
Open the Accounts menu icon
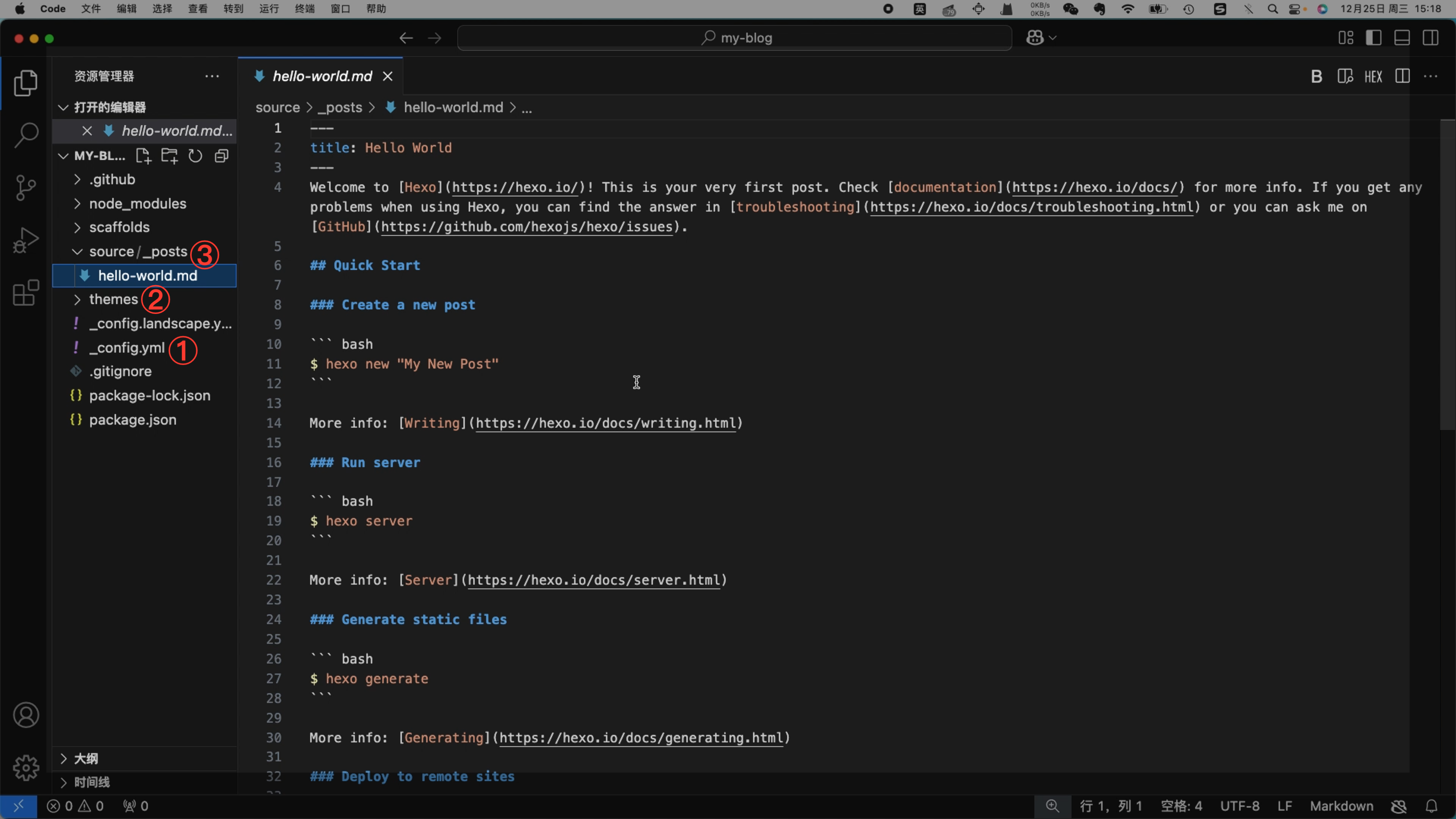point(26,715)
